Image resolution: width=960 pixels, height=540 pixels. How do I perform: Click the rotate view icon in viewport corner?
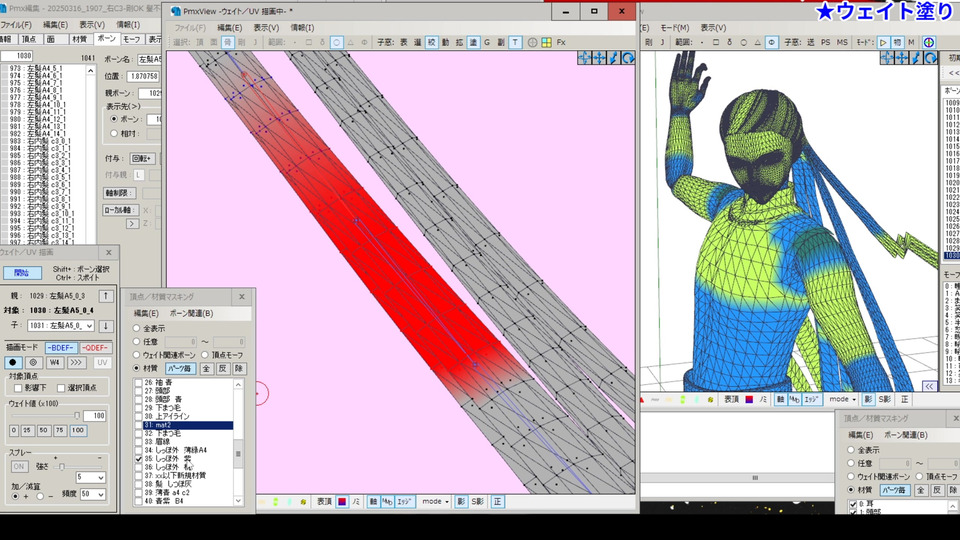[627, 59]
